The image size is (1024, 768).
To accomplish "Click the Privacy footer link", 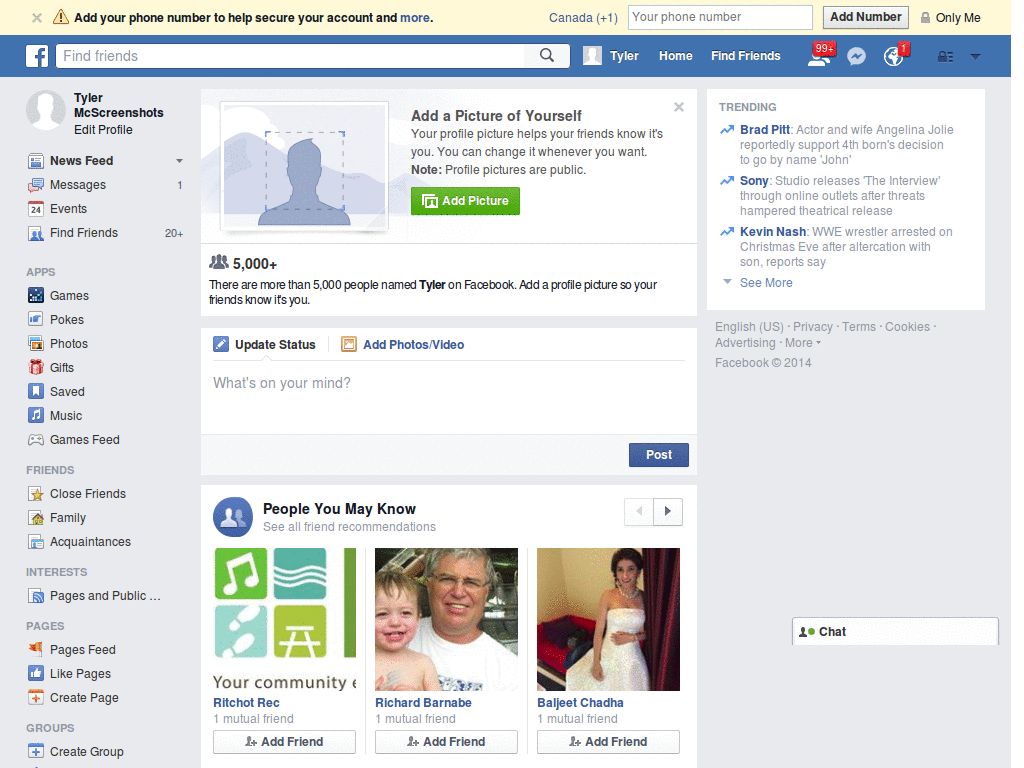I will coord(812,327).
